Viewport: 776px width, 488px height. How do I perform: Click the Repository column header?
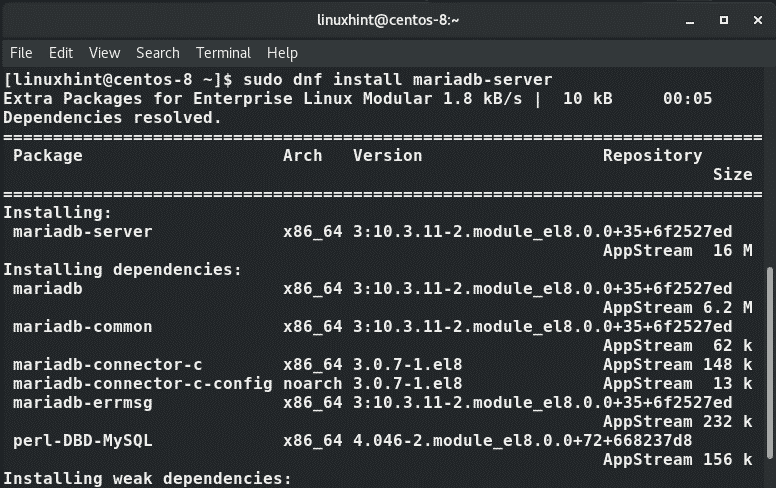(652, 155)
